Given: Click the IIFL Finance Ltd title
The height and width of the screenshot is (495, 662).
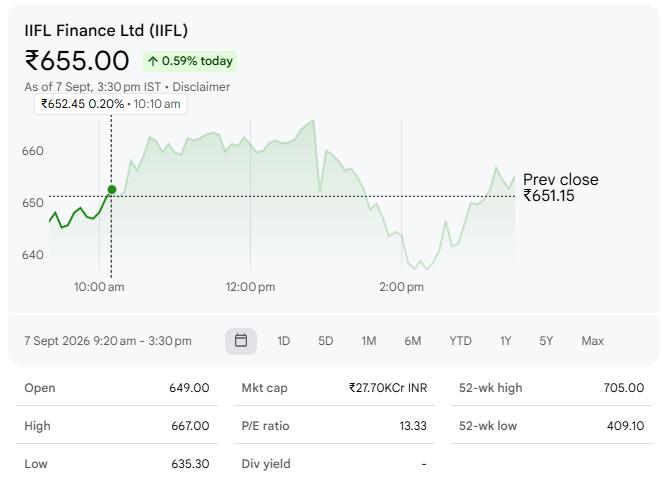Looking at the screenshot, I should pyautogui.click(x=106, y=31).
